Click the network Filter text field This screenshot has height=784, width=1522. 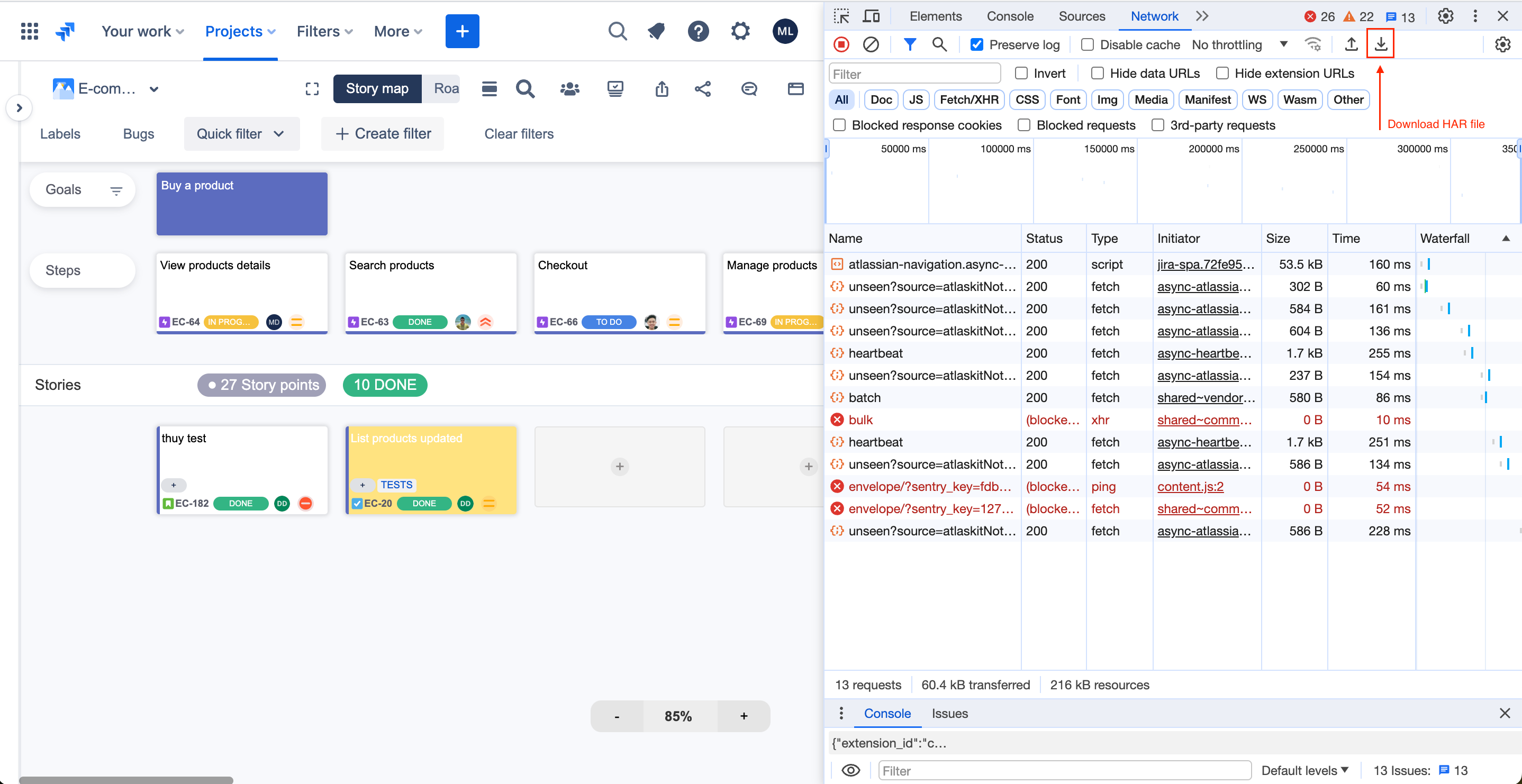point(914,74)
